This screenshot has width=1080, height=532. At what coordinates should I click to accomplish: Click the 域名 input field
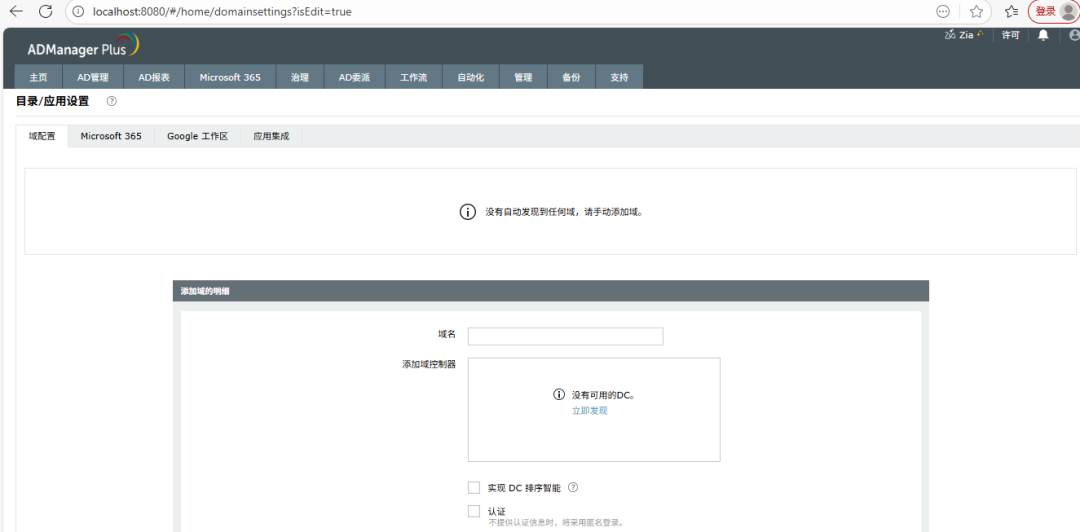(x=565, y=336)
